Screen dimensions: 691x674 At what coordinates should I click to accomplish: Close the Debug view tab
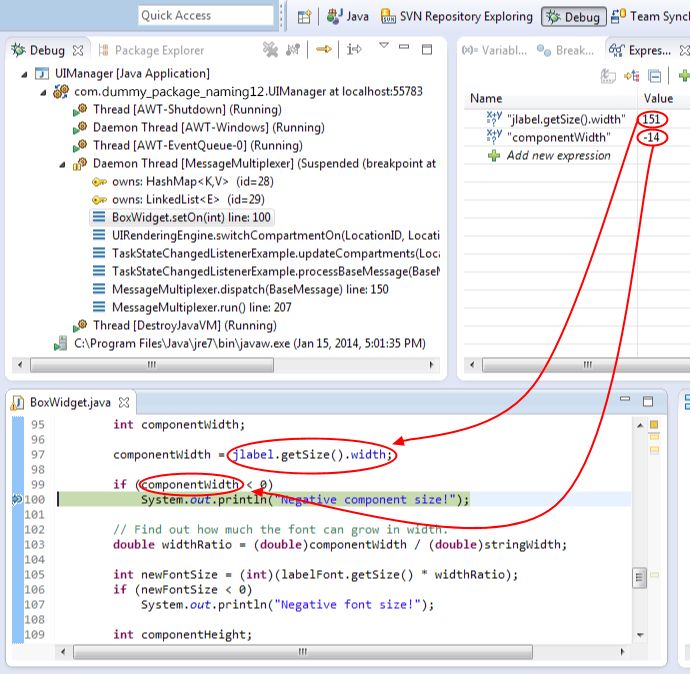(78, 51)
